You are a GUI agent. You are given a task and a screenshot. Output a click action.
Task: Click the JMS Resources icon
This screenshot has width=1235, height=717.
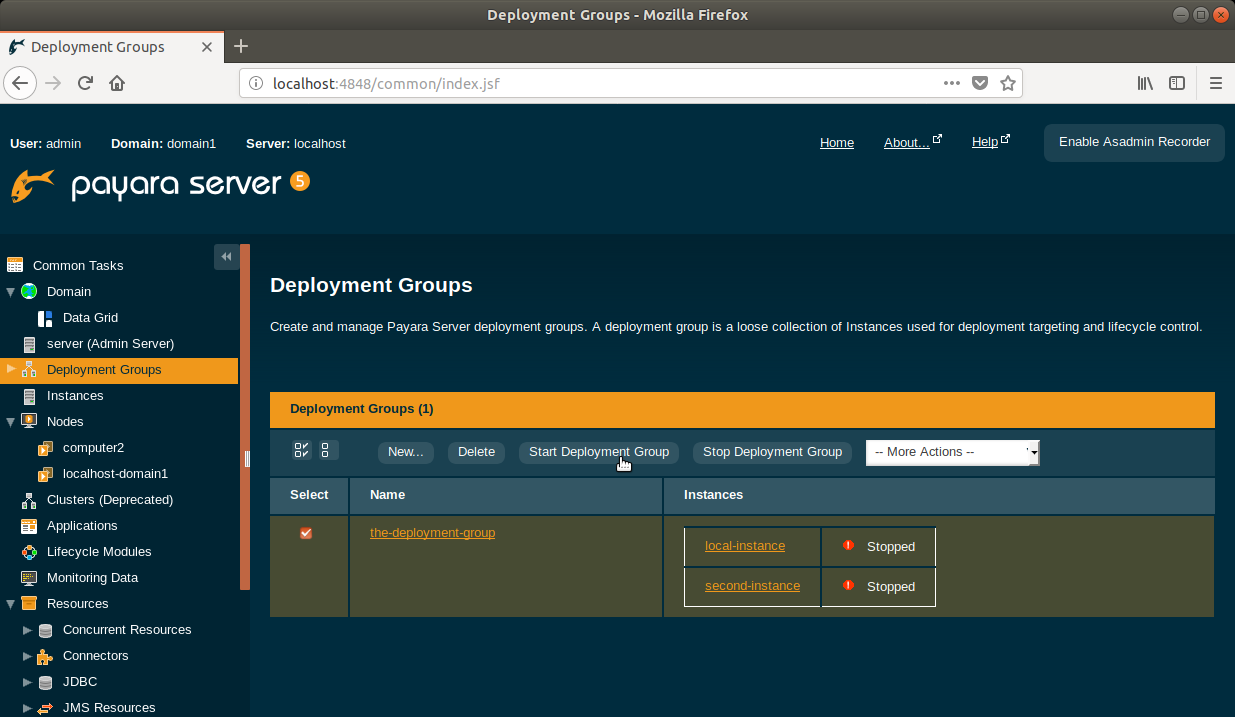(x=45, y=708)
